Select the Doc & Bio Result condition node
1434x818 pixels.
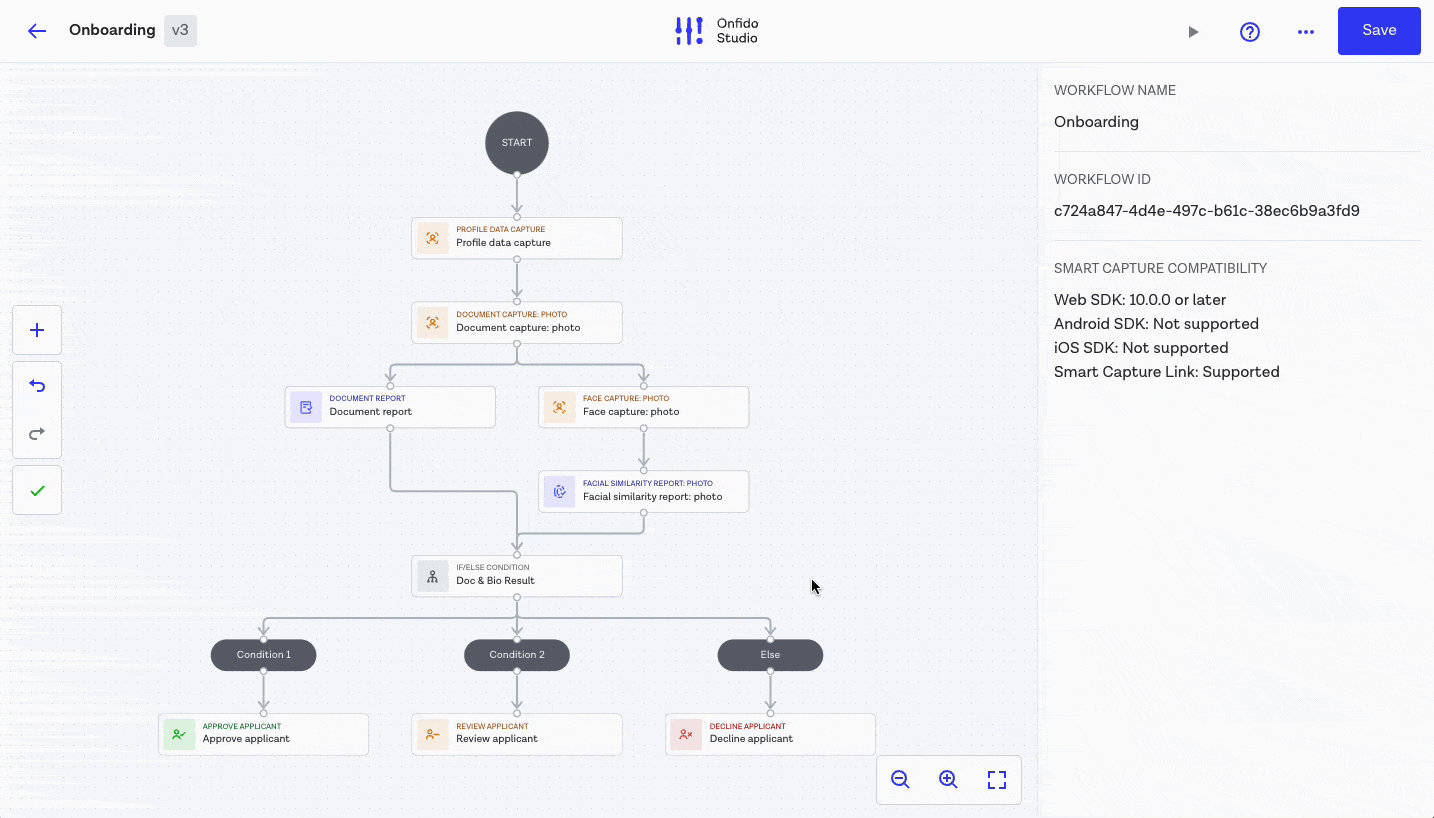point(517,575)
